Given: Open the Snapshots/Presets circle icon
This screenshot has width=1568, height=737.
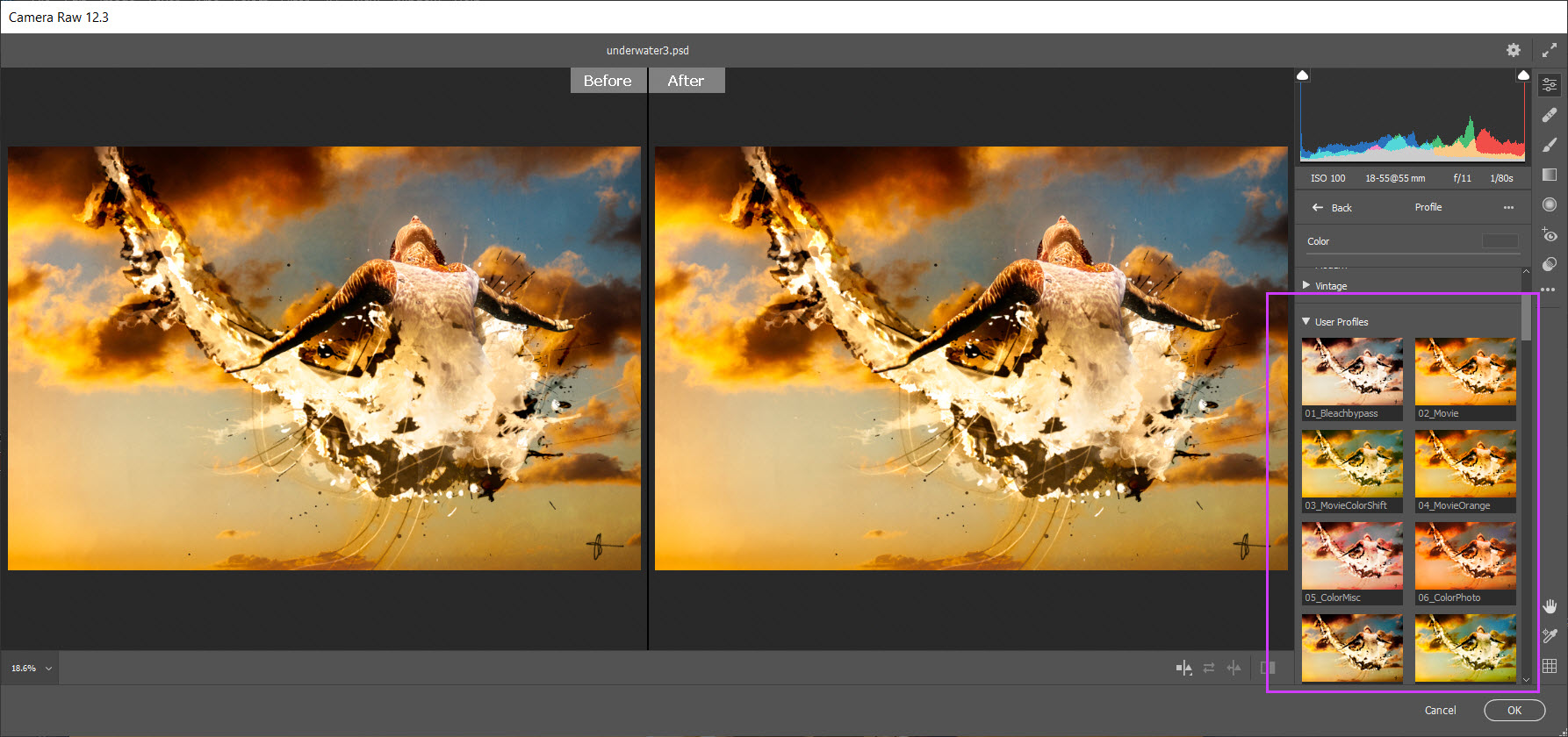Looking at the screenshot, I should 1550,264.
